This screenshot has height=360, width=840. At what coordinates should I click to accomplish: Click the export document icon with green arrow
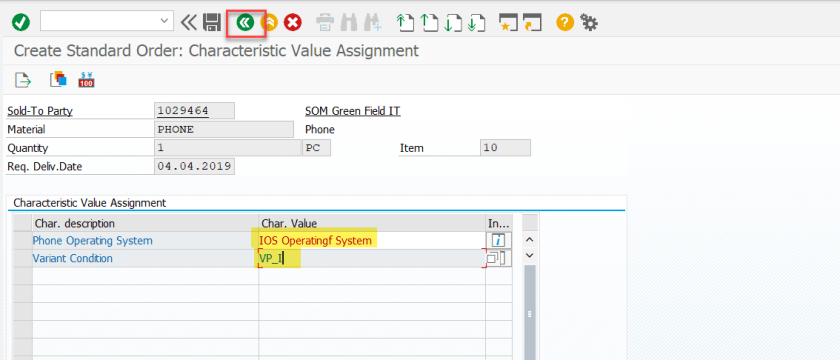23,79
